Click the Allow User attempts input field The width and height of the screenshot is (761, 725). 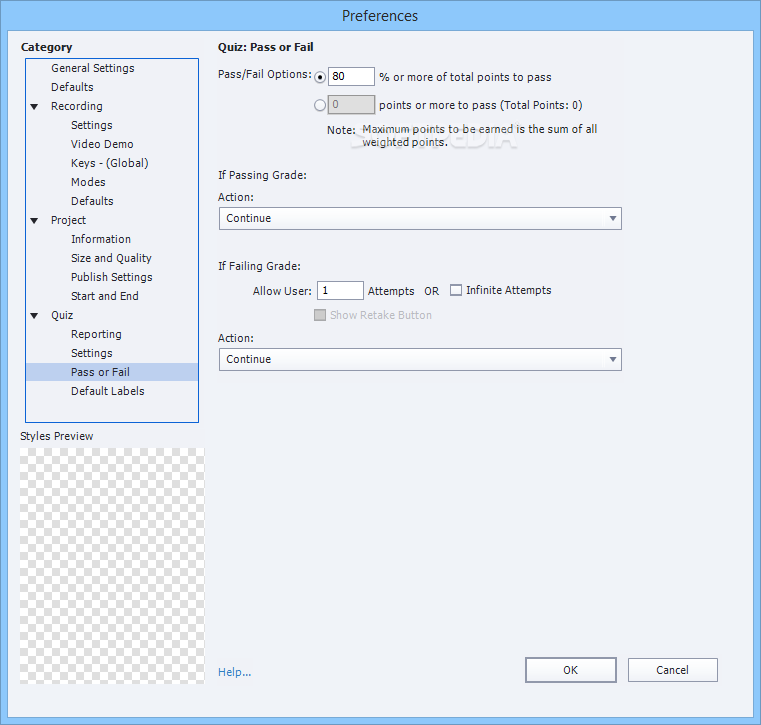[340, 291]
